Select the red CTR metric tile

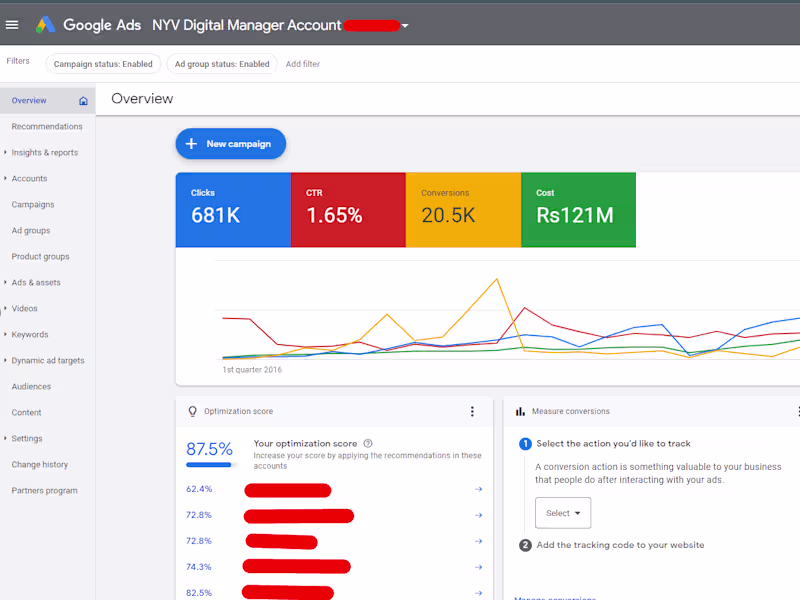(x=348, y=209)
